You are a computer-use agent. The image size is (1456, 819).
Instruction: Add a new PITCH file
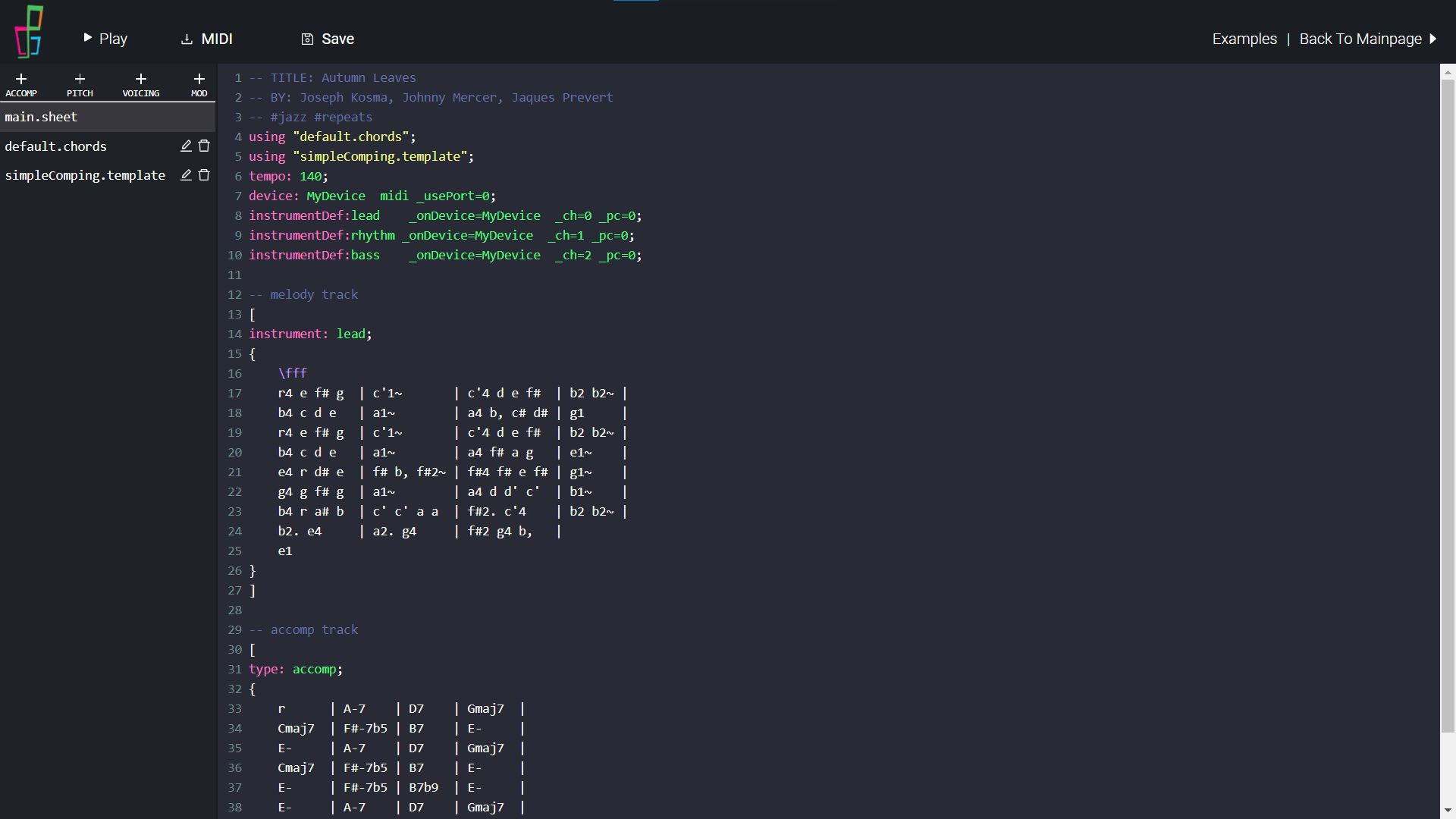[x=80, y=84]
